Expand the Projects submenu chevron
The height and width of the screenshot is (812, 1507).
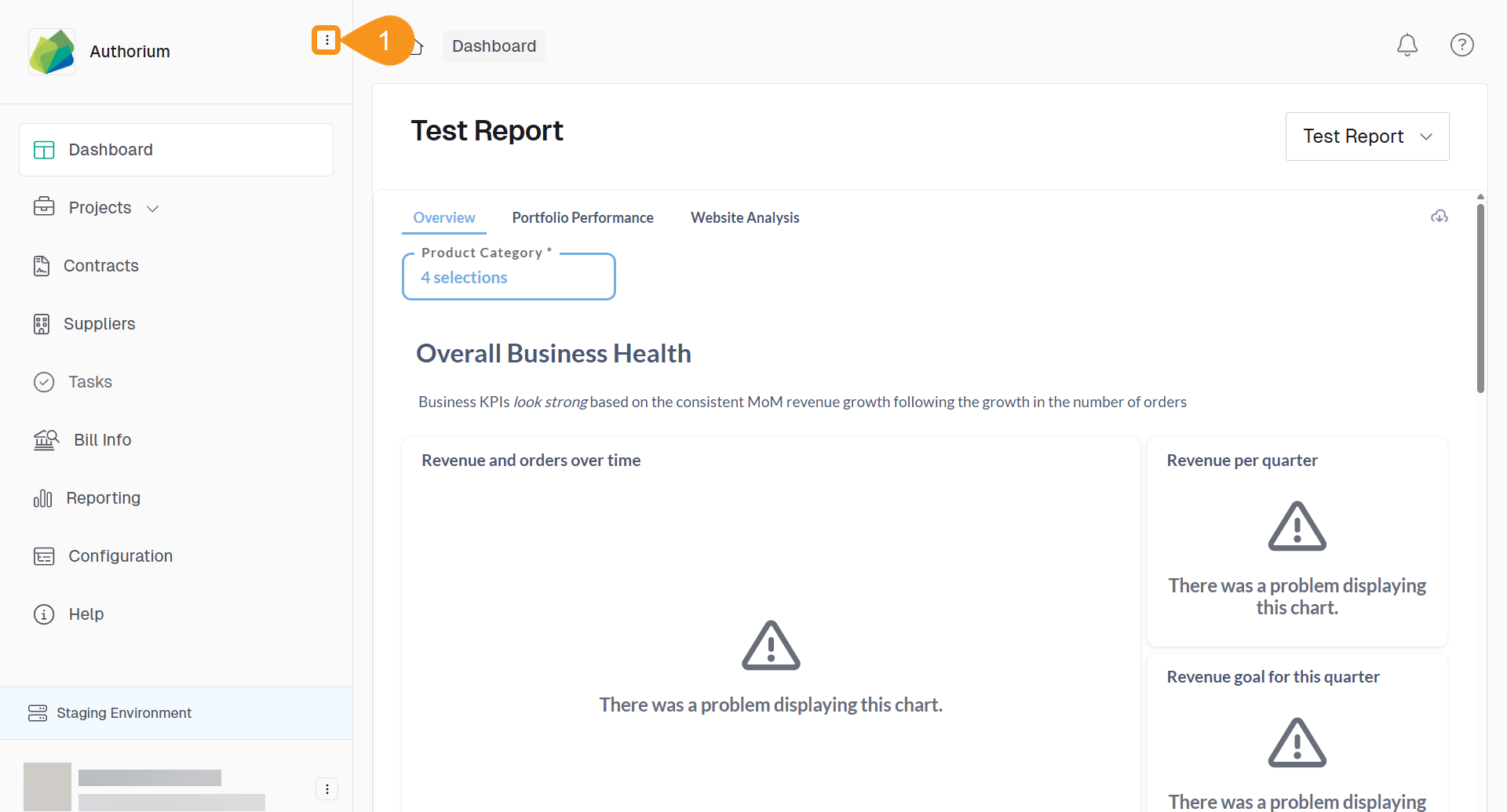(x=153, y=209)
